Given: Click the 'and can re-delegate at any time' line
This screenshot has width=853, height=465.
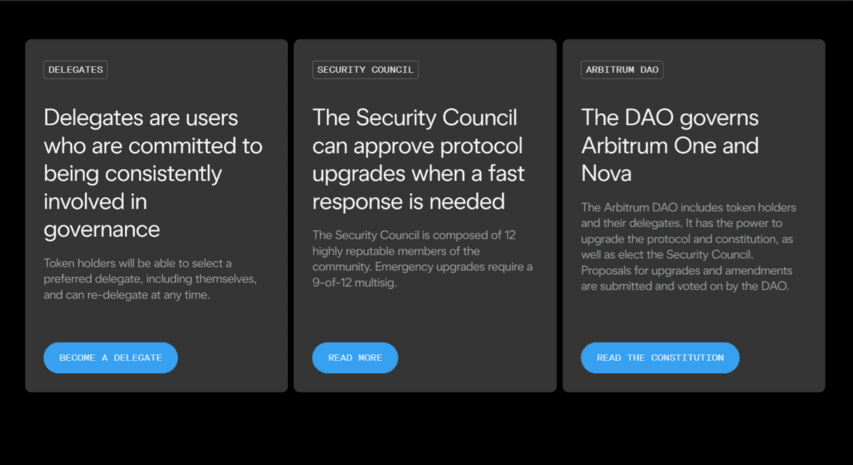Looking at the screenshot, I should [127, 295].
